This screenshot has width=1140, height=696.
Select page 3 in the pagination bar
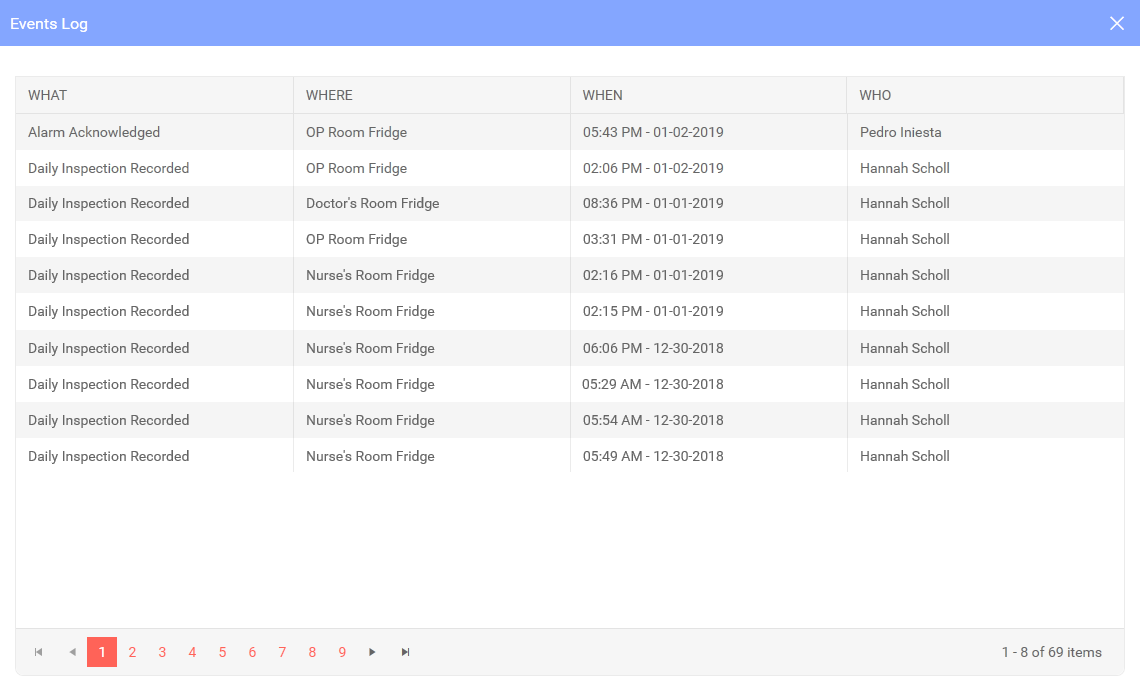[162, 652]
